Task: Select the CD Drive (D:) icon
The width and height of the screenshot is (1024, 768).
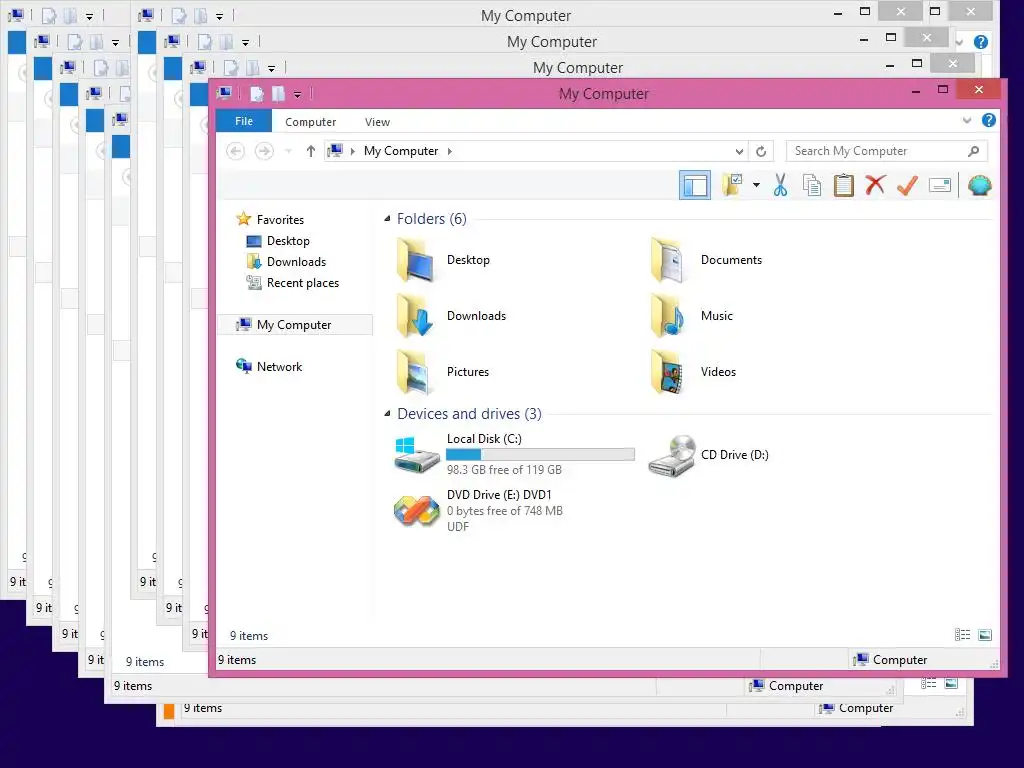Action: point(672,455)
